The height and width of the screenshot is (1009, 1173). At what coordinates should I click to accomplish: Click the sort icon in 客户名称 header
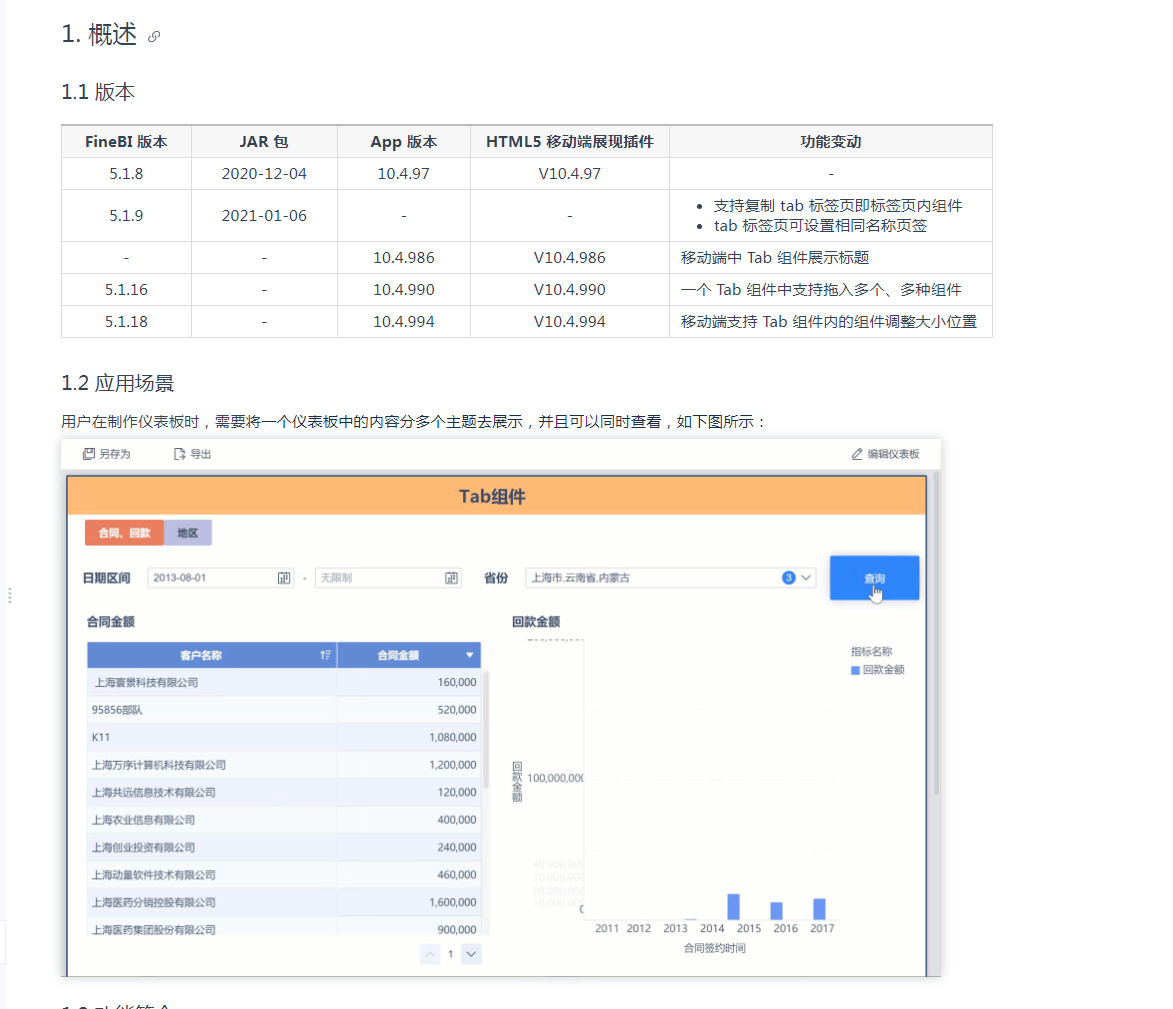325,656
